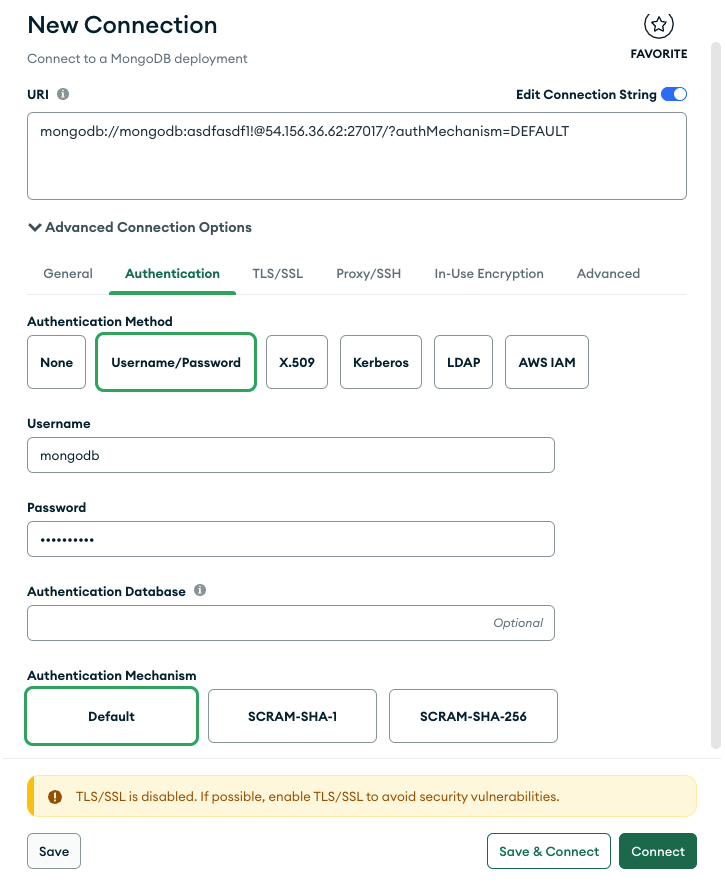Choose None authentication method
This screenshot has height=888, width=725.
click(x=57, y=362)
